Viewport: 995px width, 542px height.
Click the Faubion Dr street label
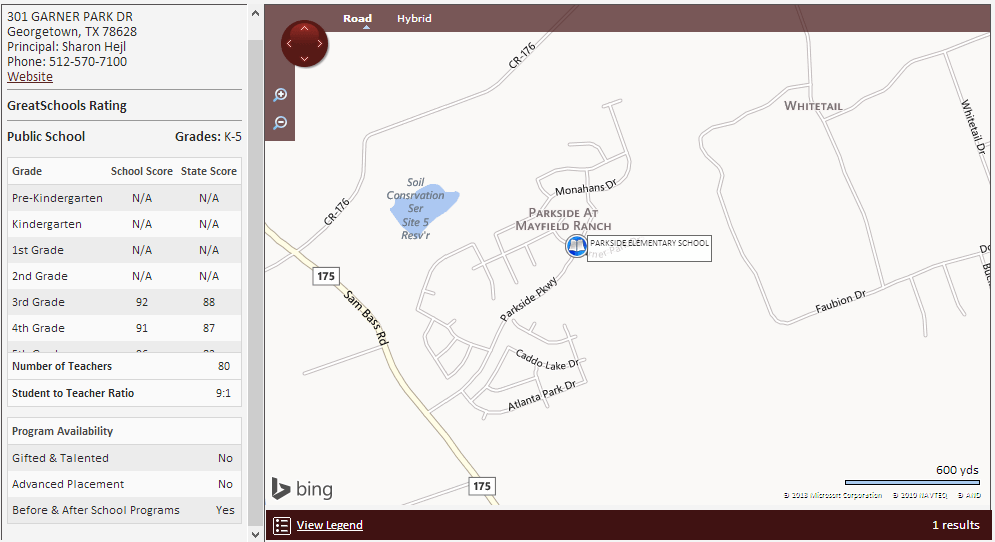coord(841,301)
